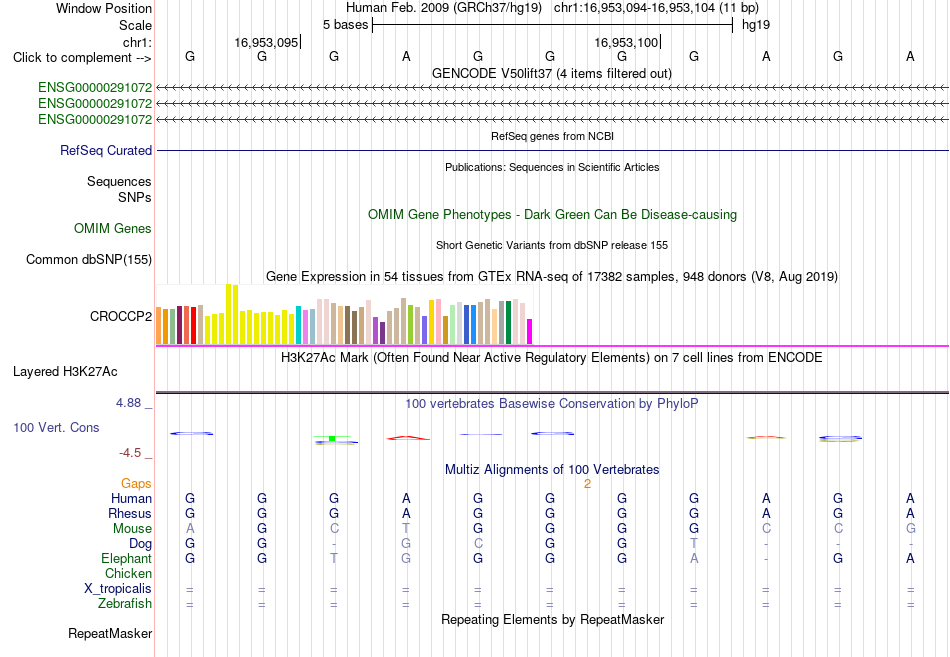The image size is (950, 657).
Task: Click the blue RefSeq Curated gene line
Action: [552, 150]
